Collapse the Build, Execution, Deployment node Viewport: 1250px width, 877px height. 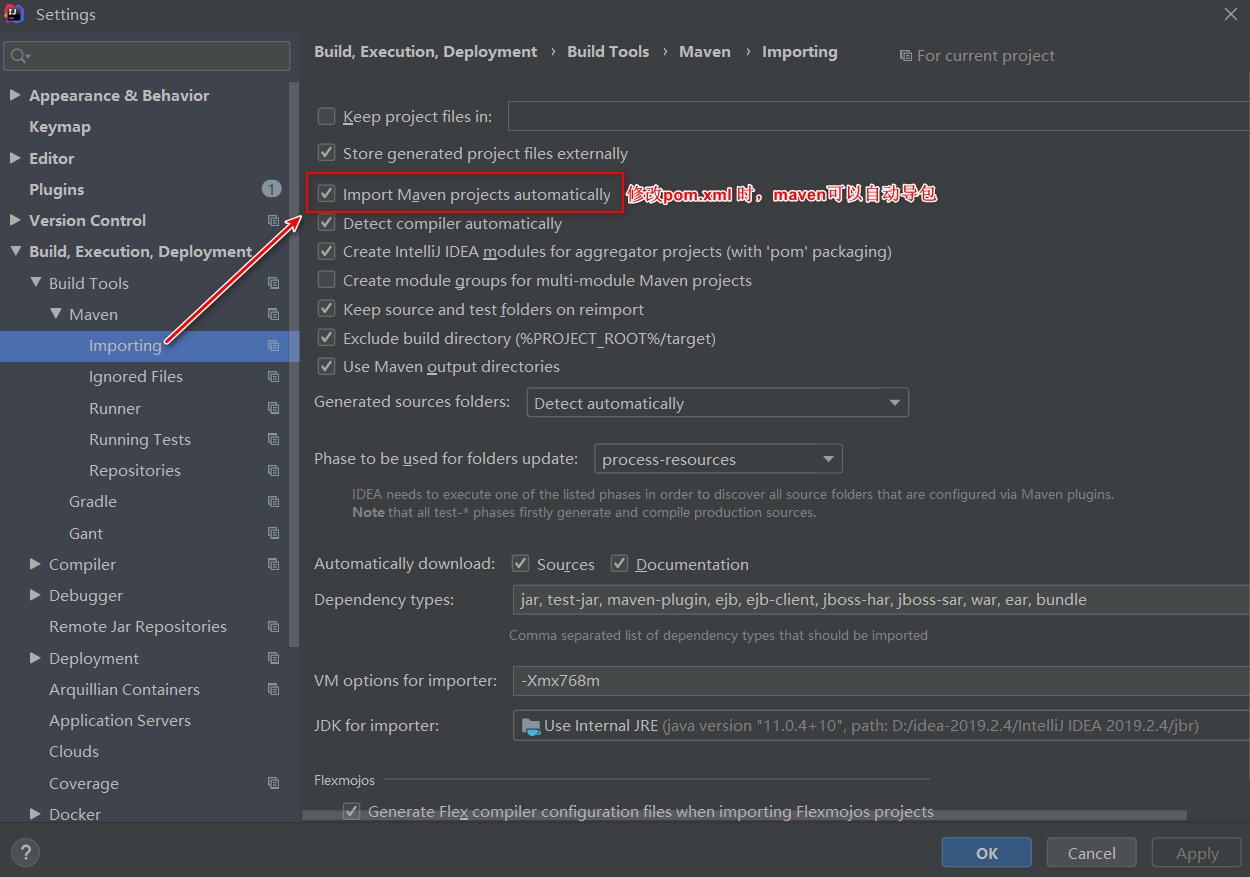pos(15,252)
